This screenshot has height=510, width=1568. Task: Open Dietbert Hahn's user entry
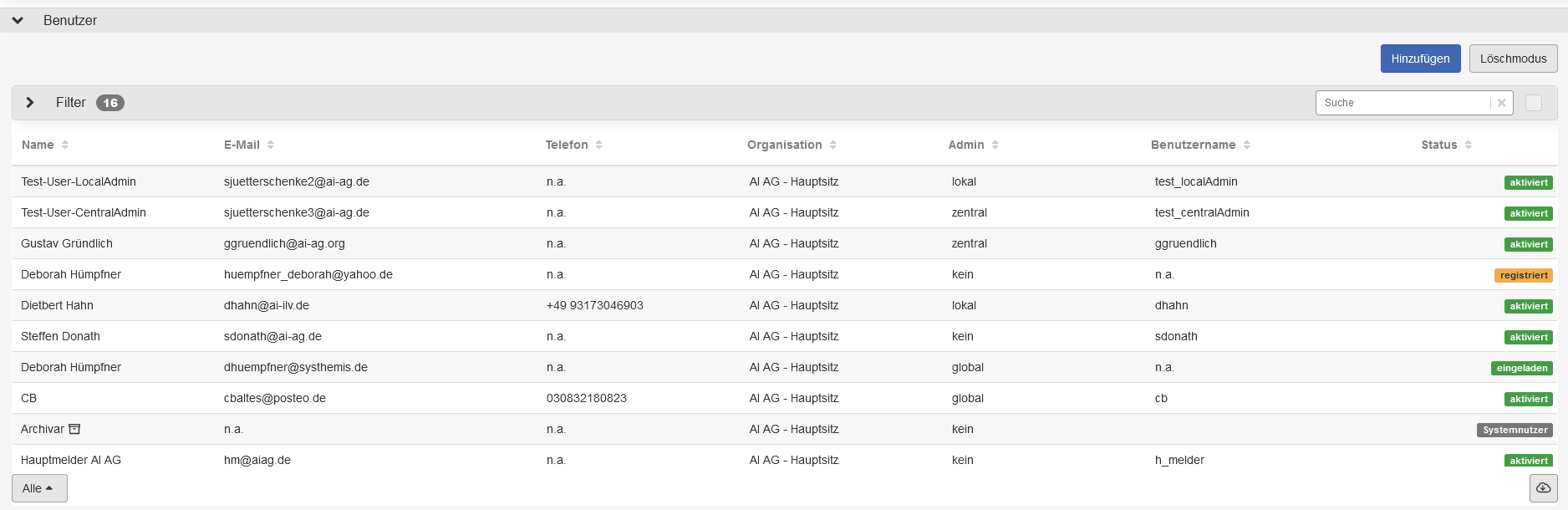click(x=57, y=305)
